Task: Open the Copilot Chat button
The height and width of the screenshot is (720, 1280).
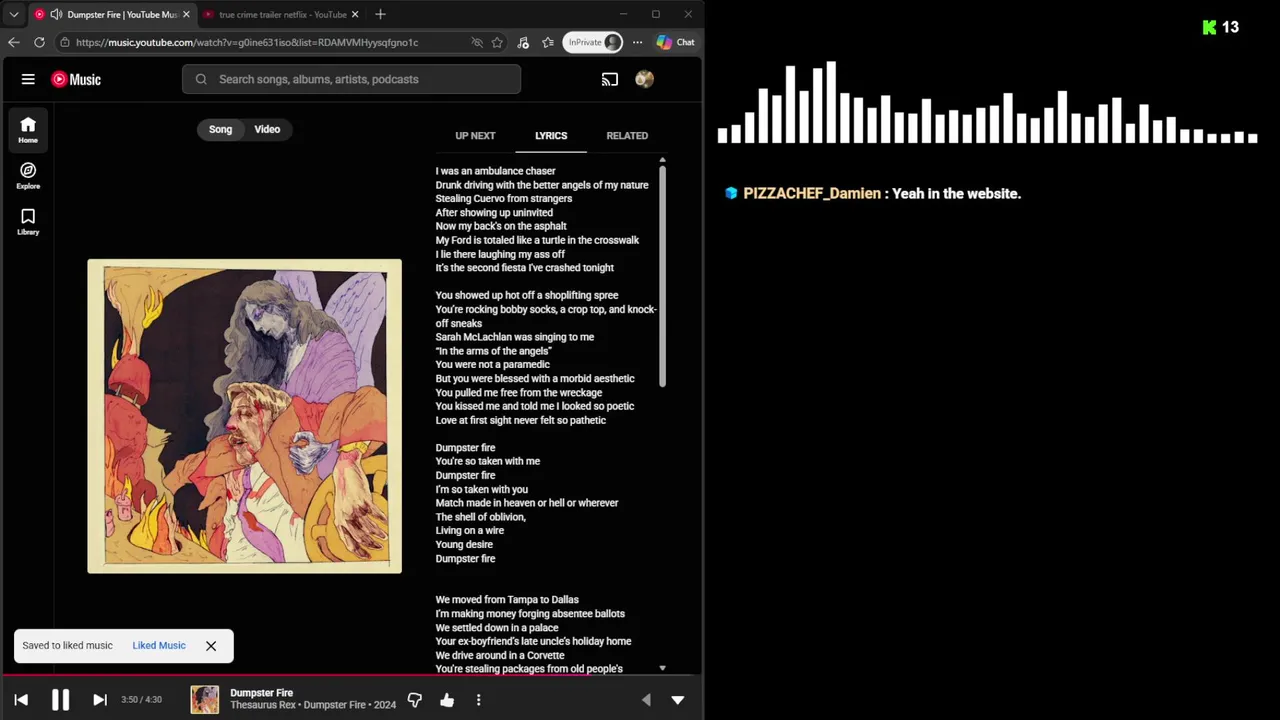Action: coord(675,42)
